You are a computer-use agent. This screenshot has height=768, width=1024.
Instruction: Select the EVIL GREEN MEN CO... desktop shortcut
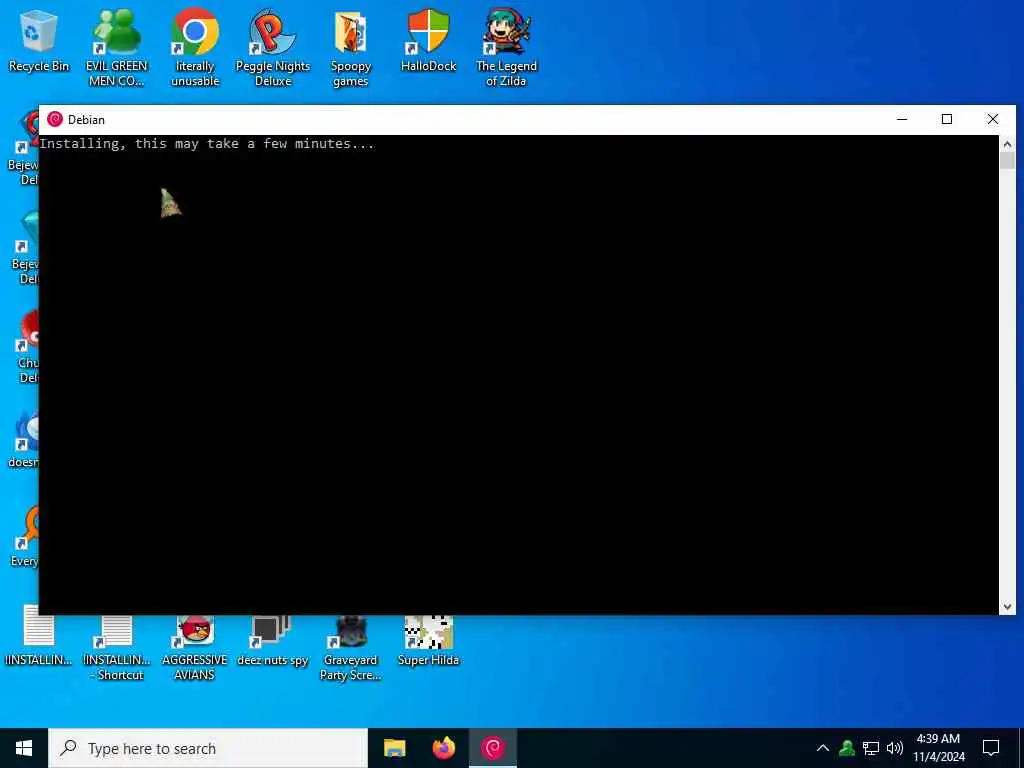116,48
